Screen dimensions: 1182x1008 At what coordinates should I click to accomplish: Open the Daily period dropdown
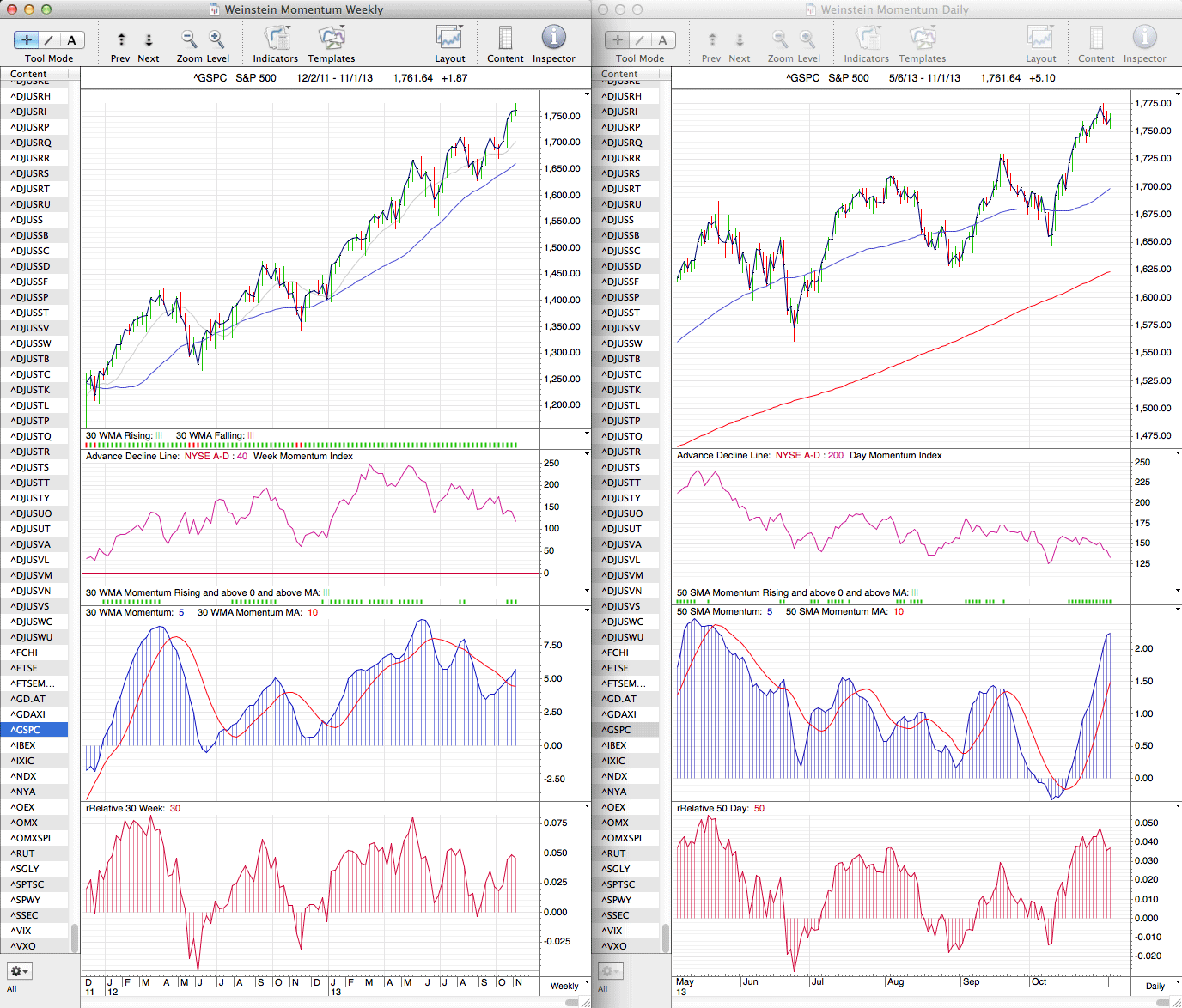[x=1159, y=986]
